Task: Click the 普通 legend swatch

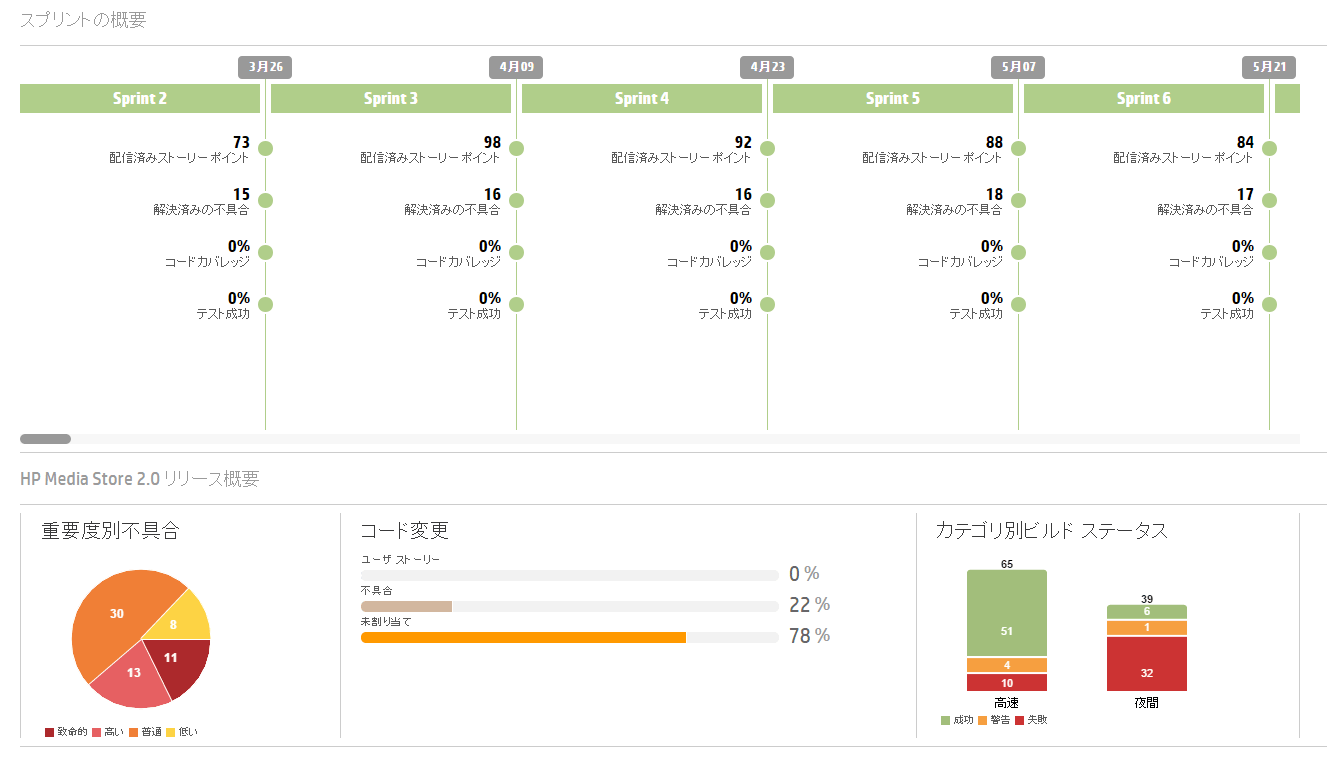Action: point(134,732)
